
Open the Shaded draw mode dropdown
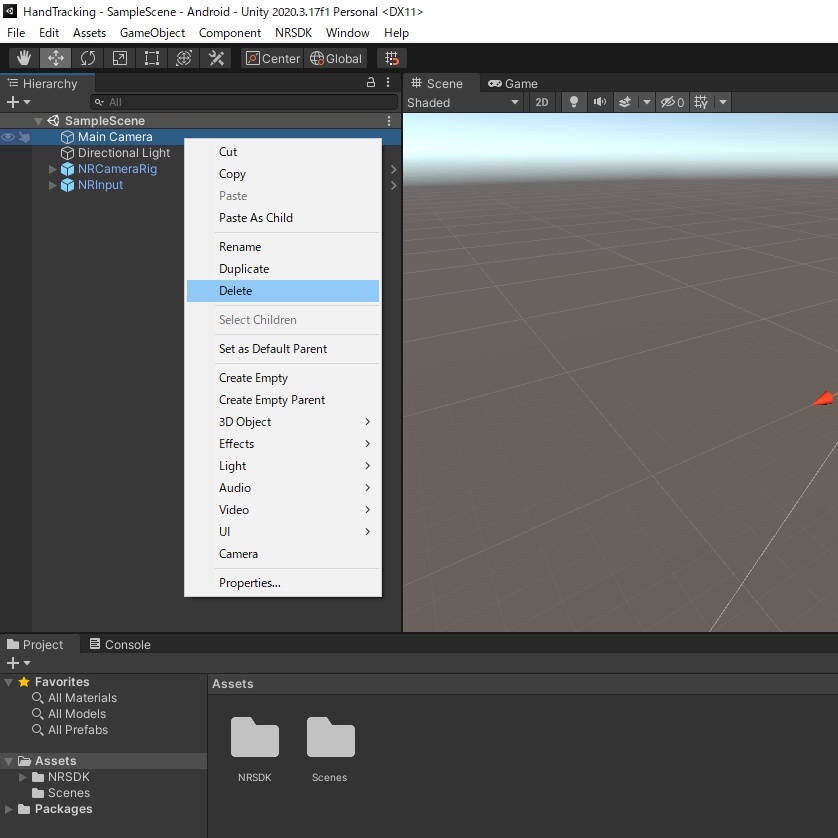pos(462,102)
